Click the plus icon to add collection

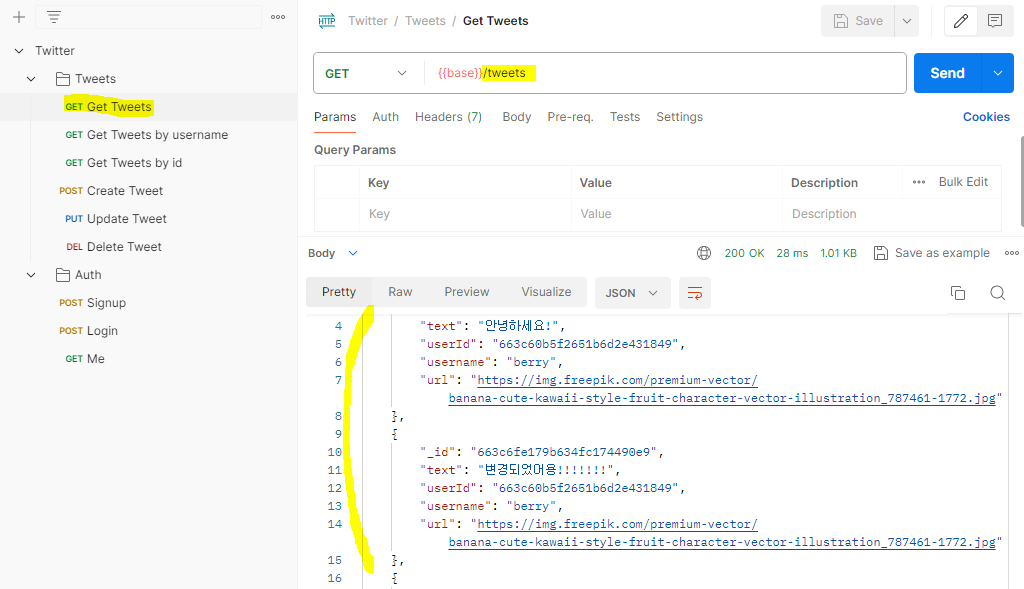pyautogui.click(x=19, y=17)
